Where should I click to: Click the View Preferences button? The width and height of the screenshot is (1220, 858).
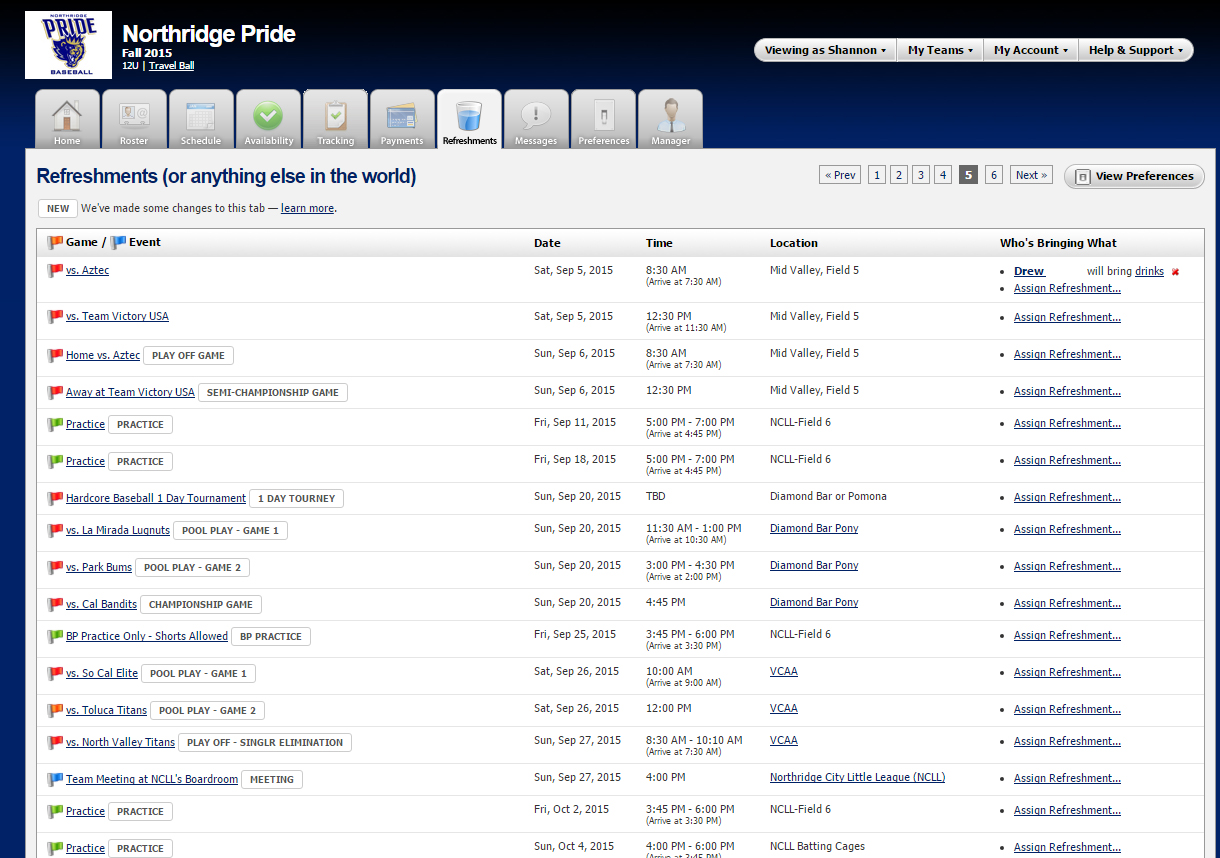pos(1134,176)
